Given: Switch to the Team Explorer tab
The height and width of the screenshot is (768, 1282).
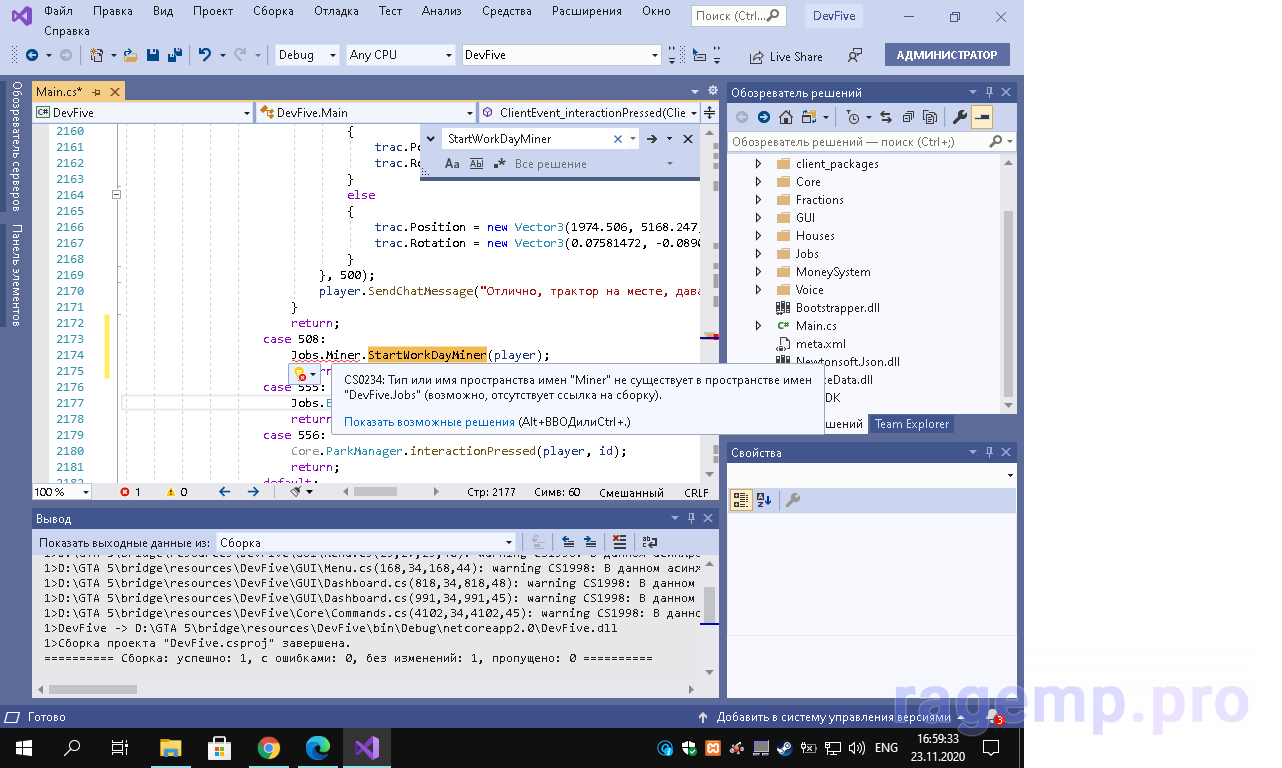Looking at the screenshot, I should [x=911, y=424].
